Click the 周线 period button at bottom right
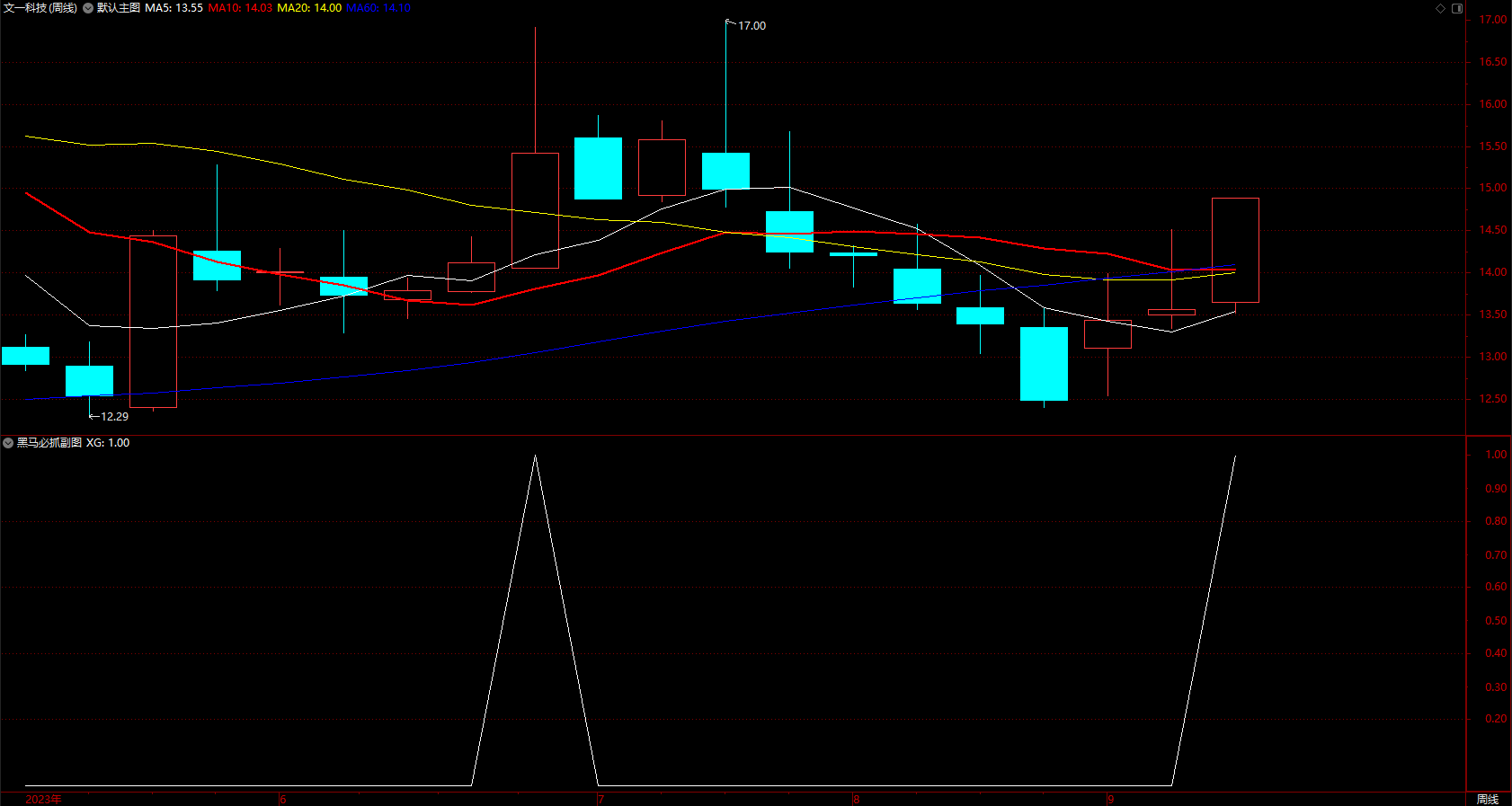The height and width of the screenshot is (806, 1512). pos(1488,799)
